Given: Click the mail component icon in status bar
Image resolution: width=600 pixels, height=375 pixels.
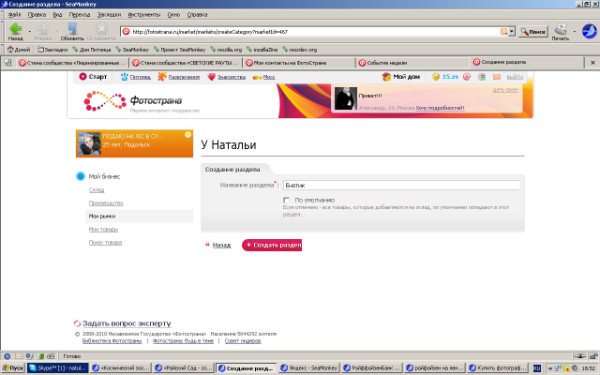Looking at the screenshot, I should coord(19,356).
